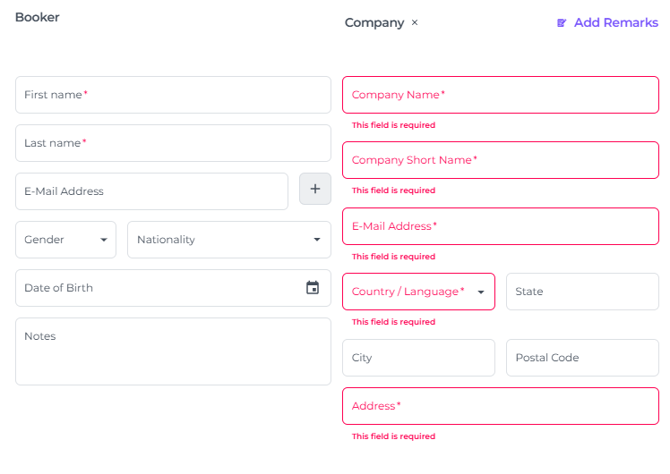Select the company Address field
The image size is (670, 474).
pyautogui.click(x=500, y=406)
